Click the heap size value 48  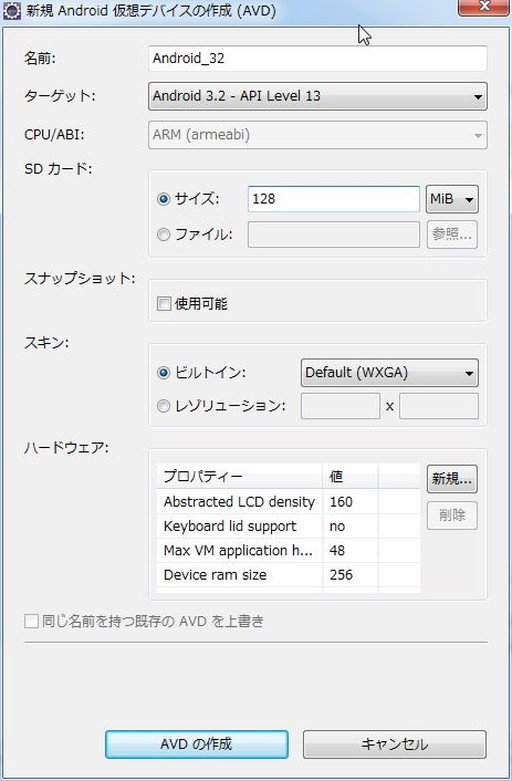[337, 550]
